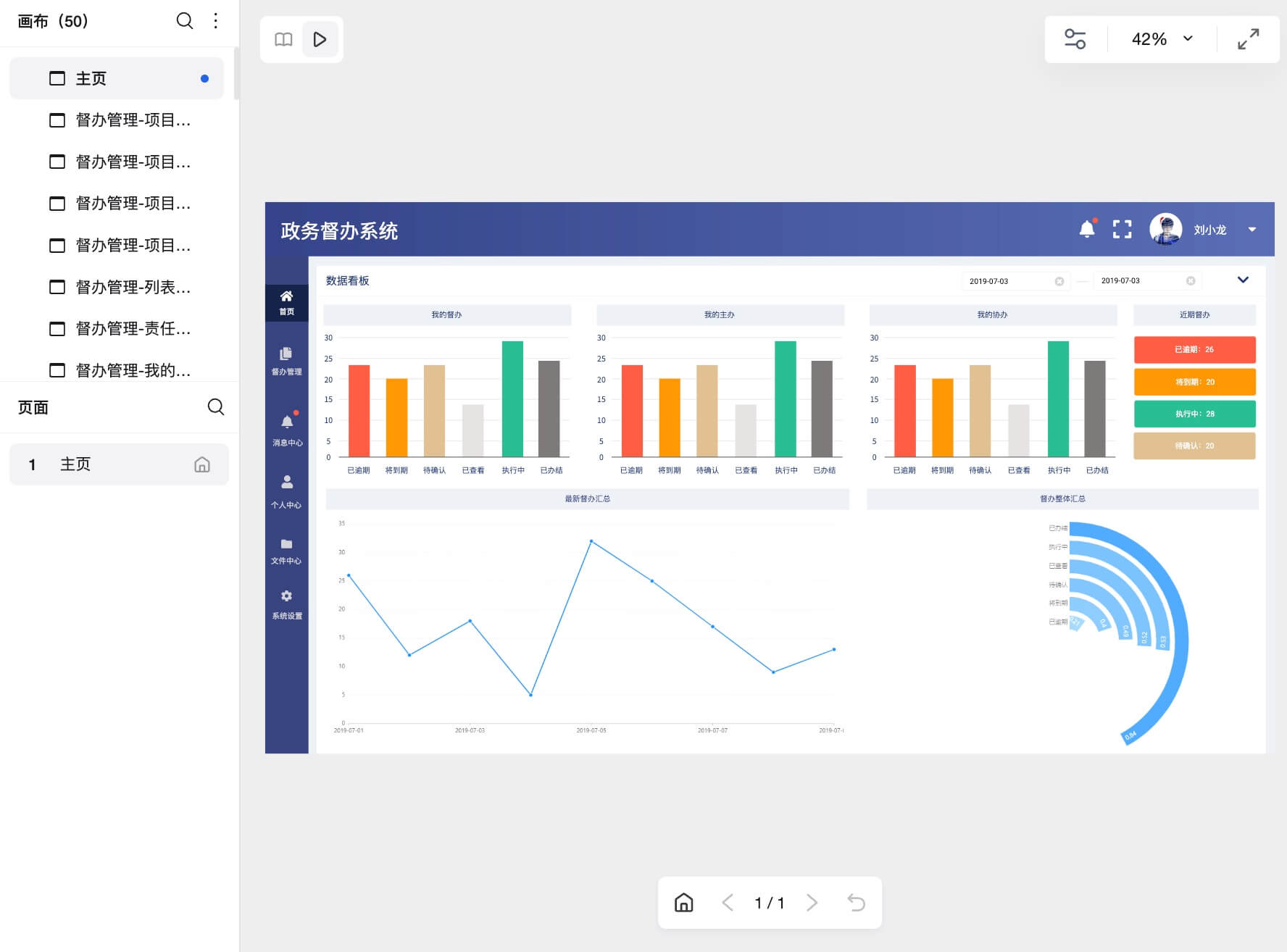Click the notification bell in the 政务督办系统 header
1287x952 pixels.
tap(1086, 229)
